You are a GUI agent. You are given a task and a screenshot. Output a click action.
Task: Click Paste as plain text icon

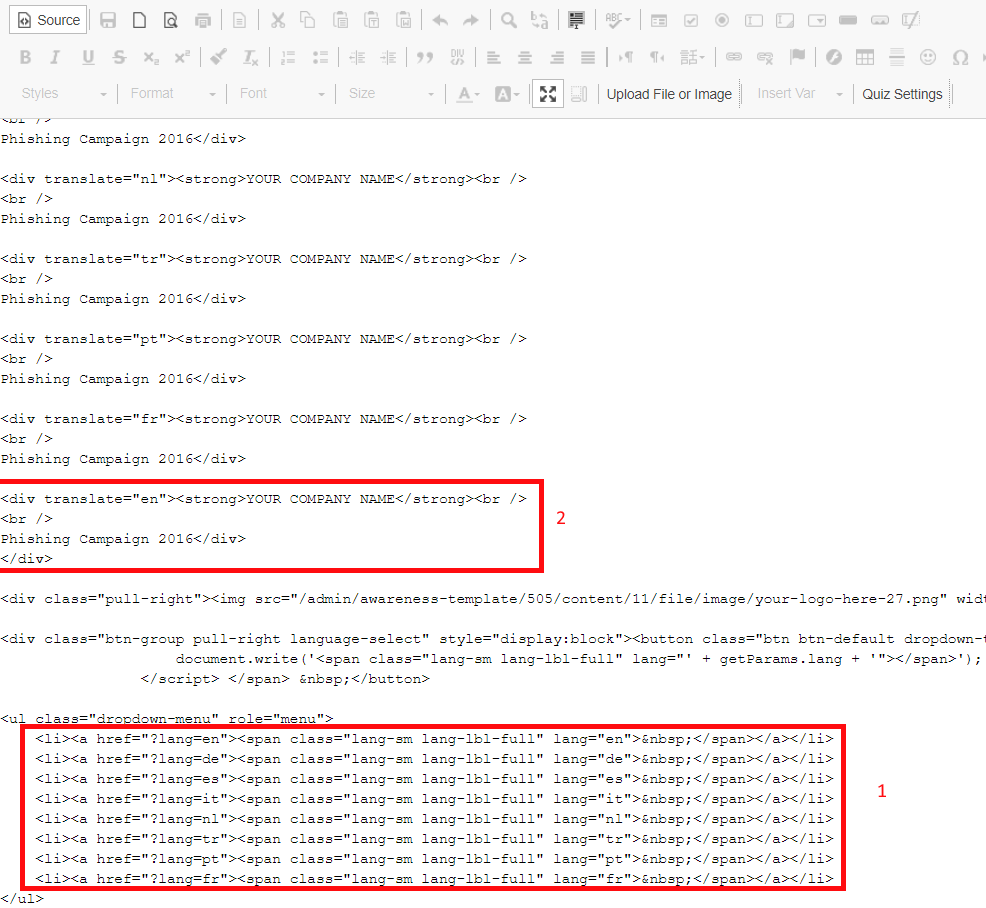372,20
